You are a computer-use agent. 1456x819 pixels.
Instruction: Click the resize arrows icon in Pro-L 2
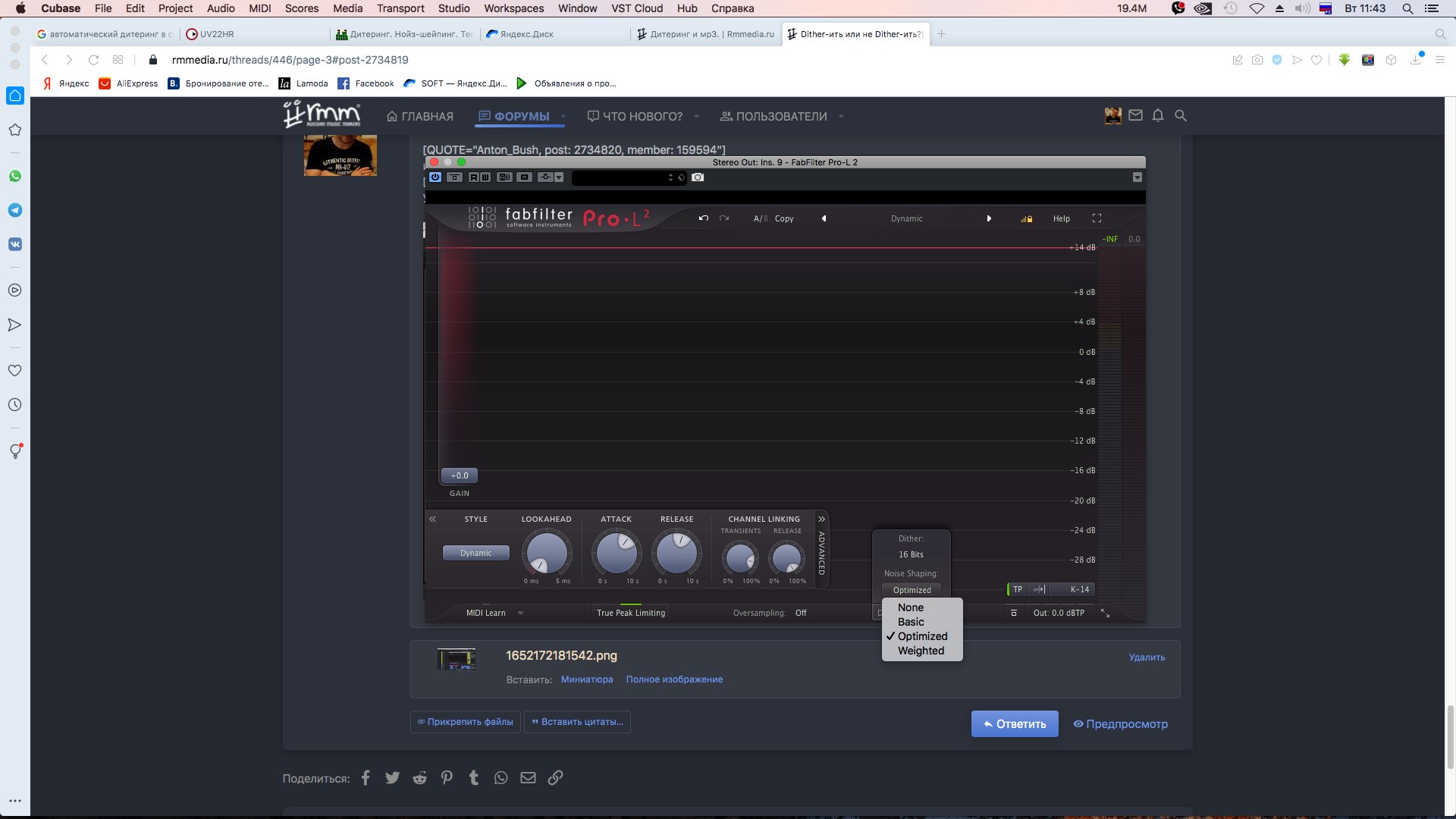[1106, 613]
